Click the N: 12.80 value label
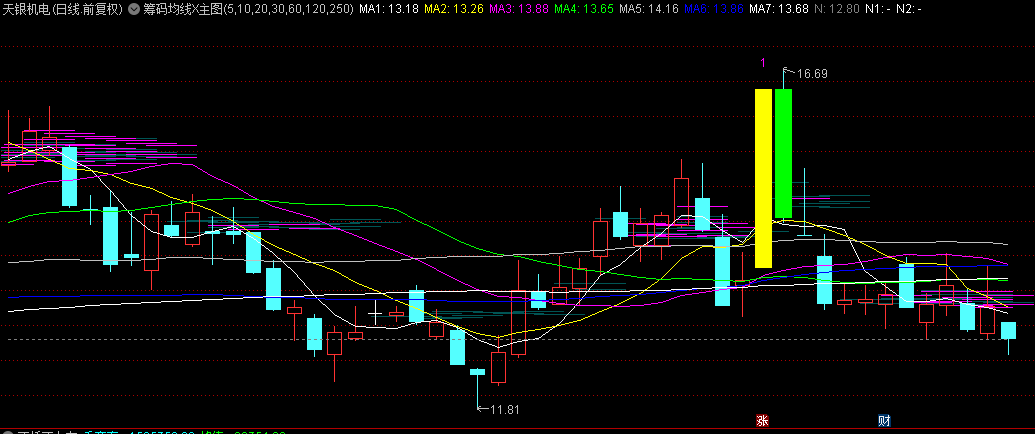The width and height of the screenshot is (1035, 434). coord(838,9)
